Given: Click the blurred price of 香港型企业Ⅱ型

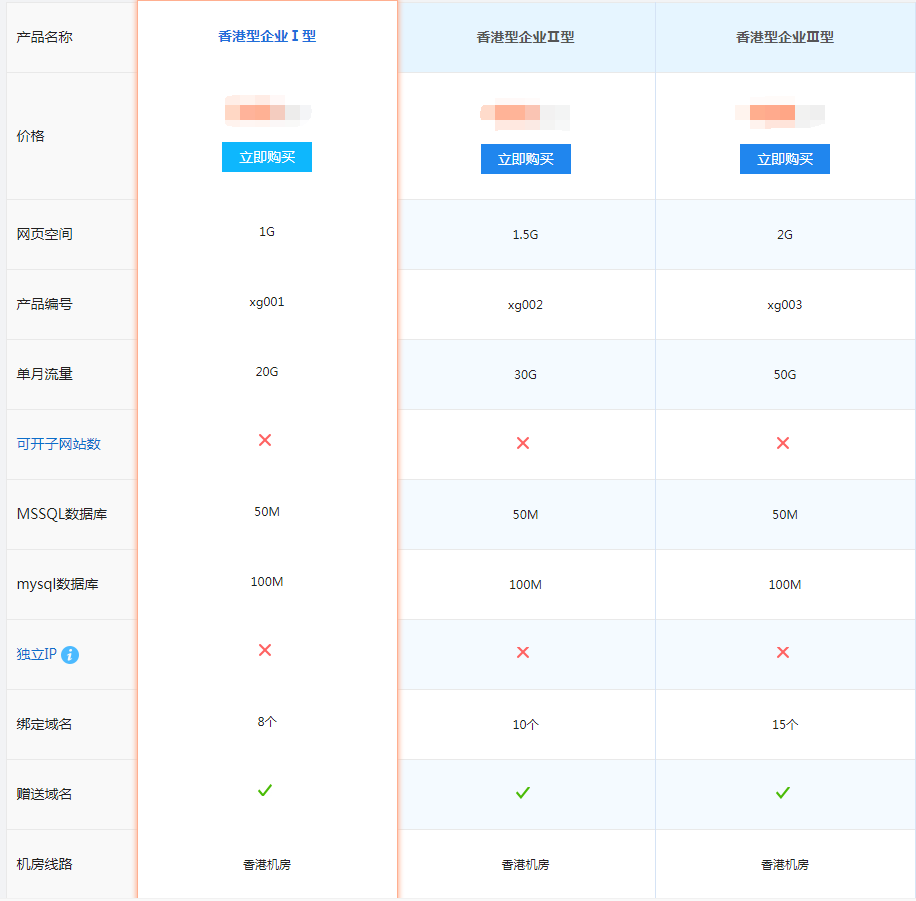Looking at the screenshot, I should coord(526,114).
